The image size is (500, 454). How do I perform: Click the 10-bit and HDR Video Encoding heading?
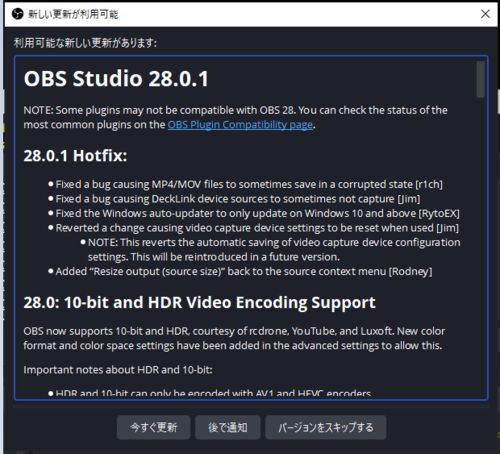(x=199, y=303)
